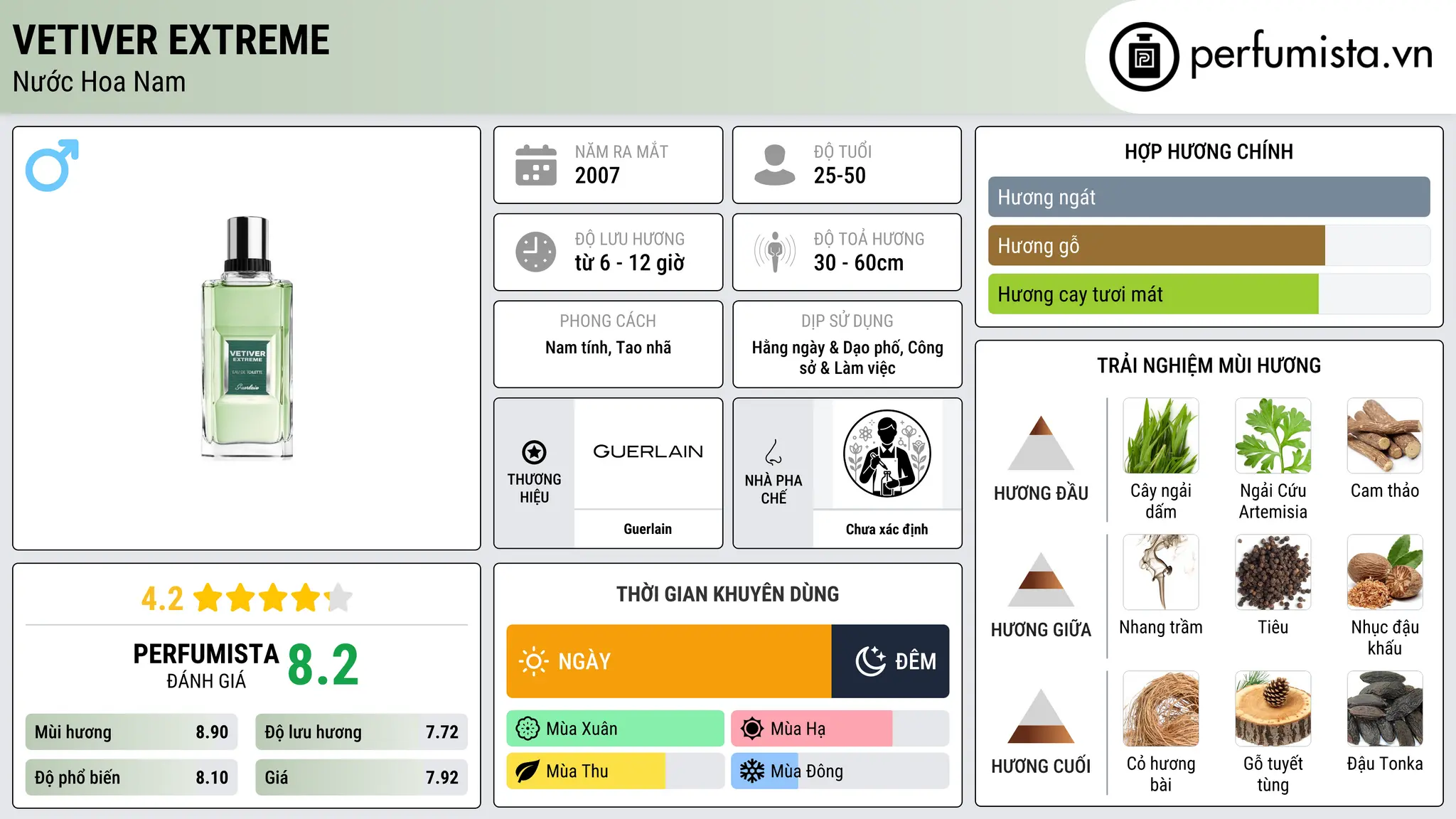
Task: Click the THỜI GIAN KHUYÊN DÙNG heading
Action: point(727,594)
